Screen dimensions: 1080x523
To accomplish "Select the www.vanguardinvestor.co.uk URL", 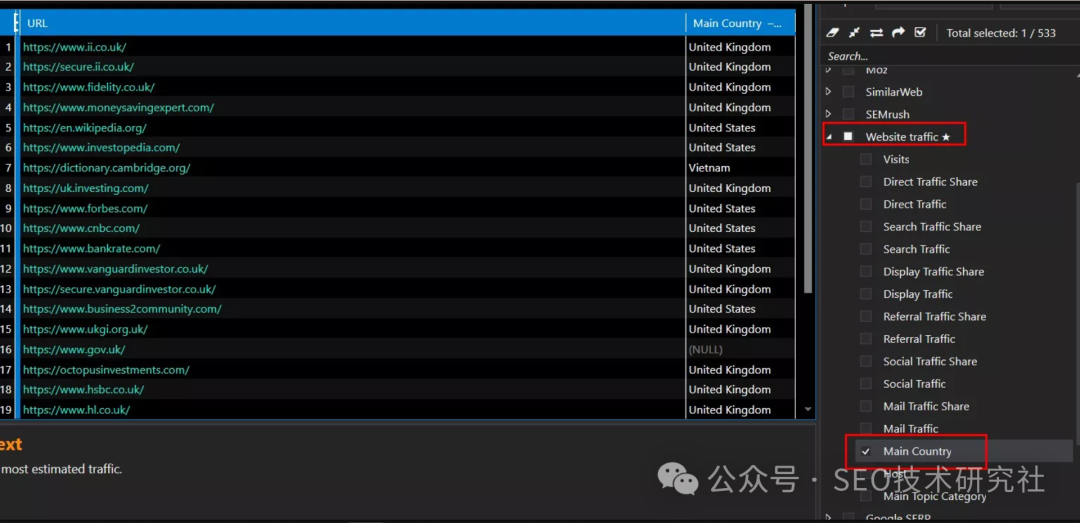I will (x=116, y=269).
